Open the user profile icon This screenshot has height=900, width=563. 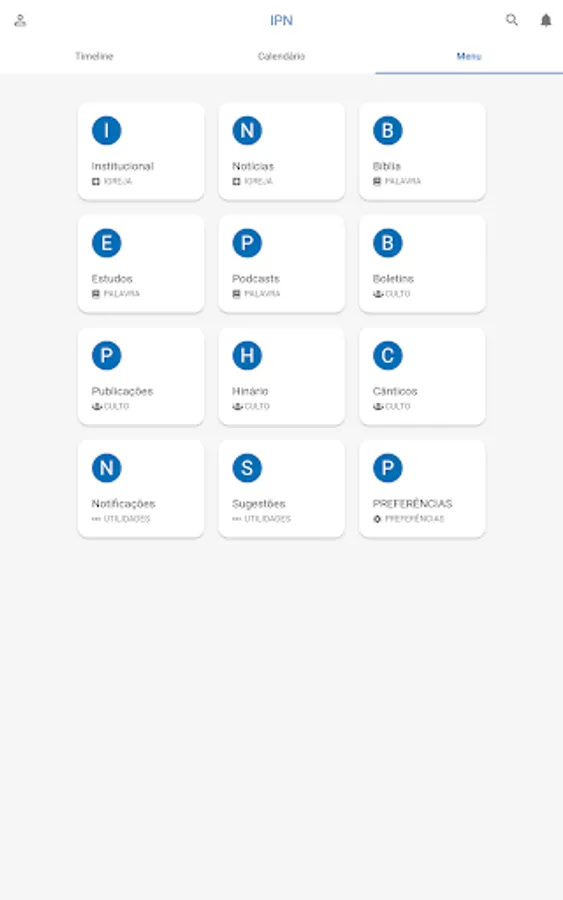click(20, 21)
